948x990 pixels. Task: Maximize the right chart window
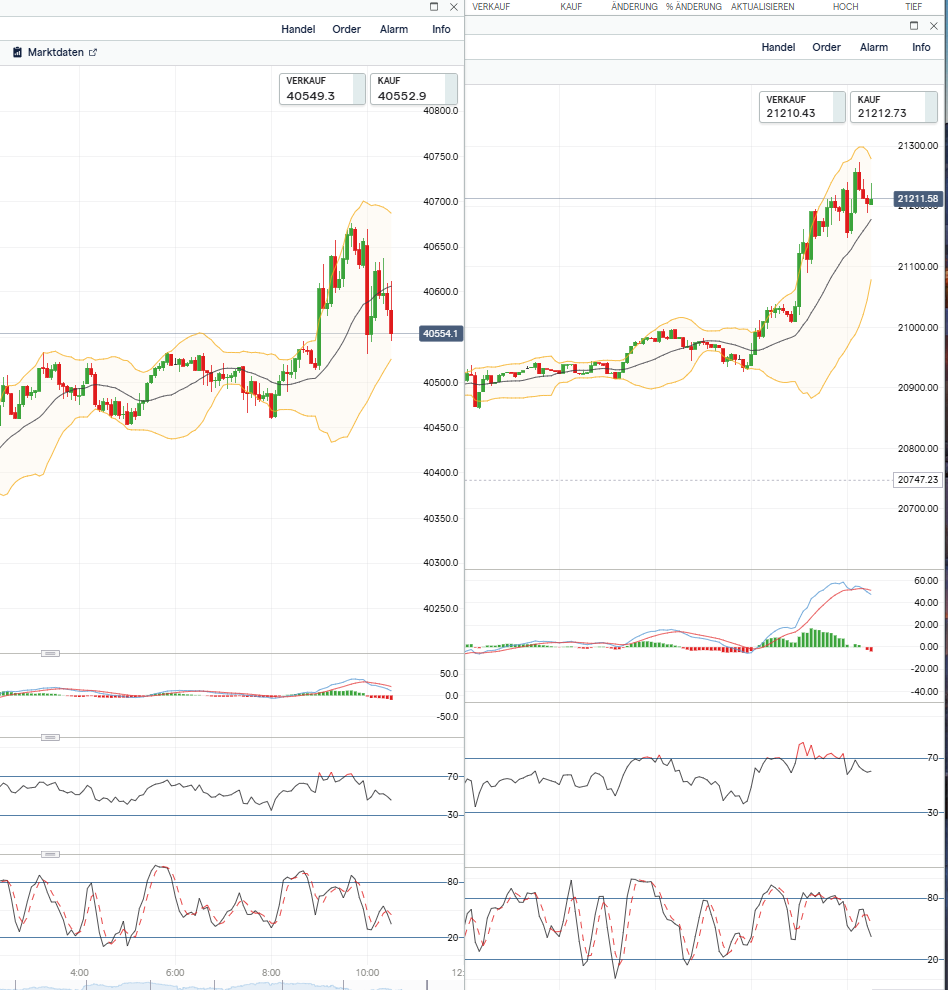point(914,26)
